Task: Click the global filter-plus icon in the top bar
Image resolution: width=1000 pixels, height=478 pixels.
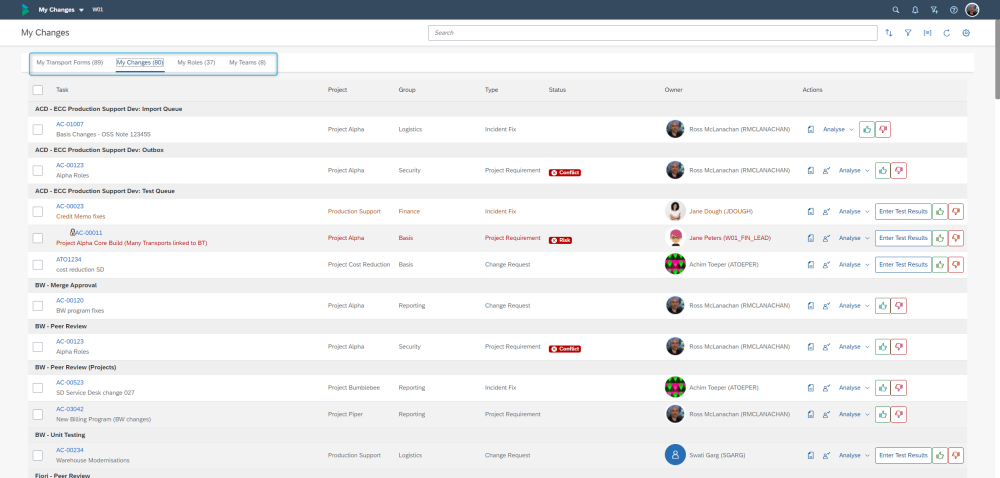Action: [934, 10]
